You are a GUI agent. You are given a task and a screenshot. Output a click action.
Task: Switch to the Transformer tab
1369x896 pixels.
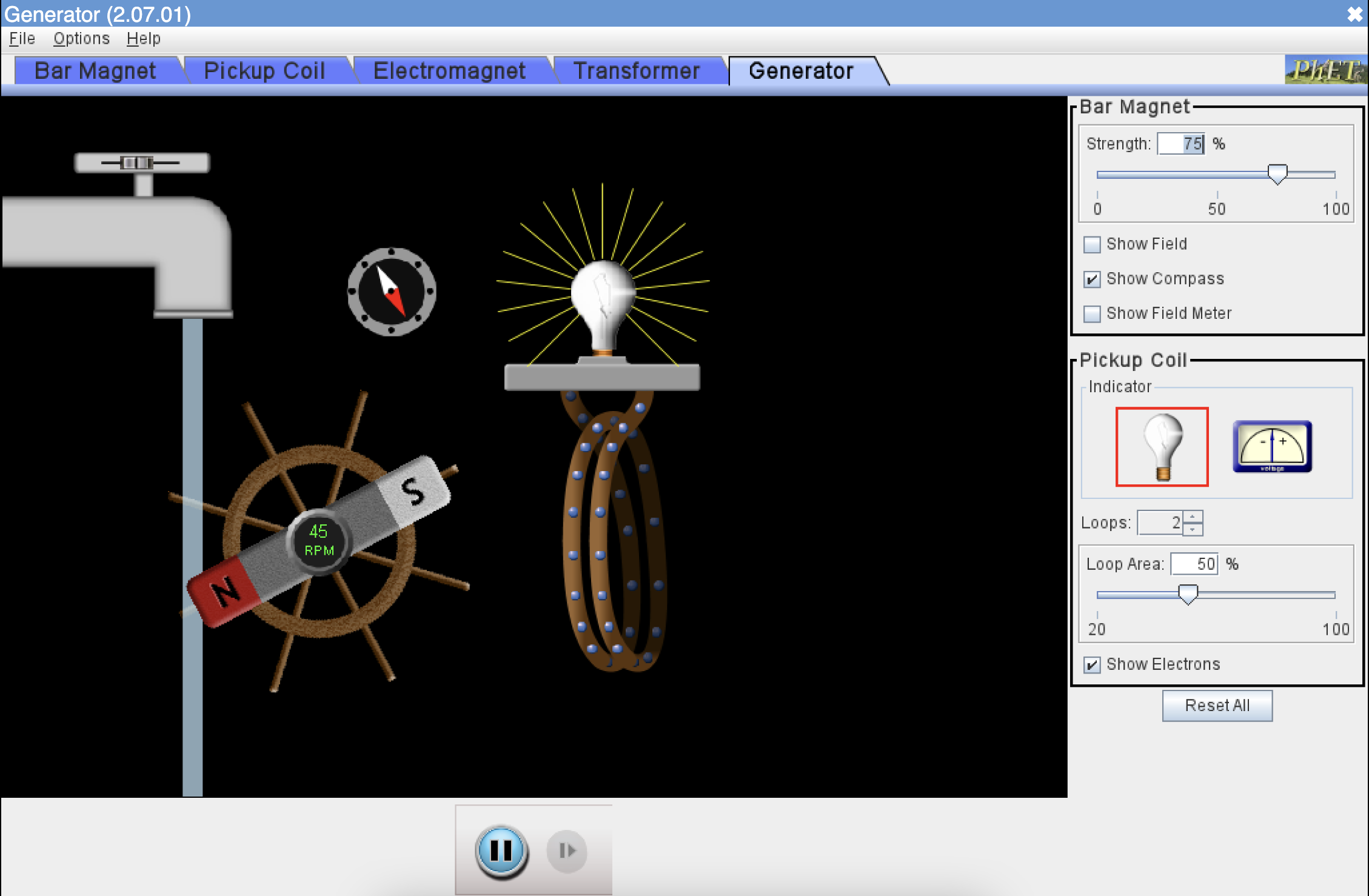[x=636, y=71]
